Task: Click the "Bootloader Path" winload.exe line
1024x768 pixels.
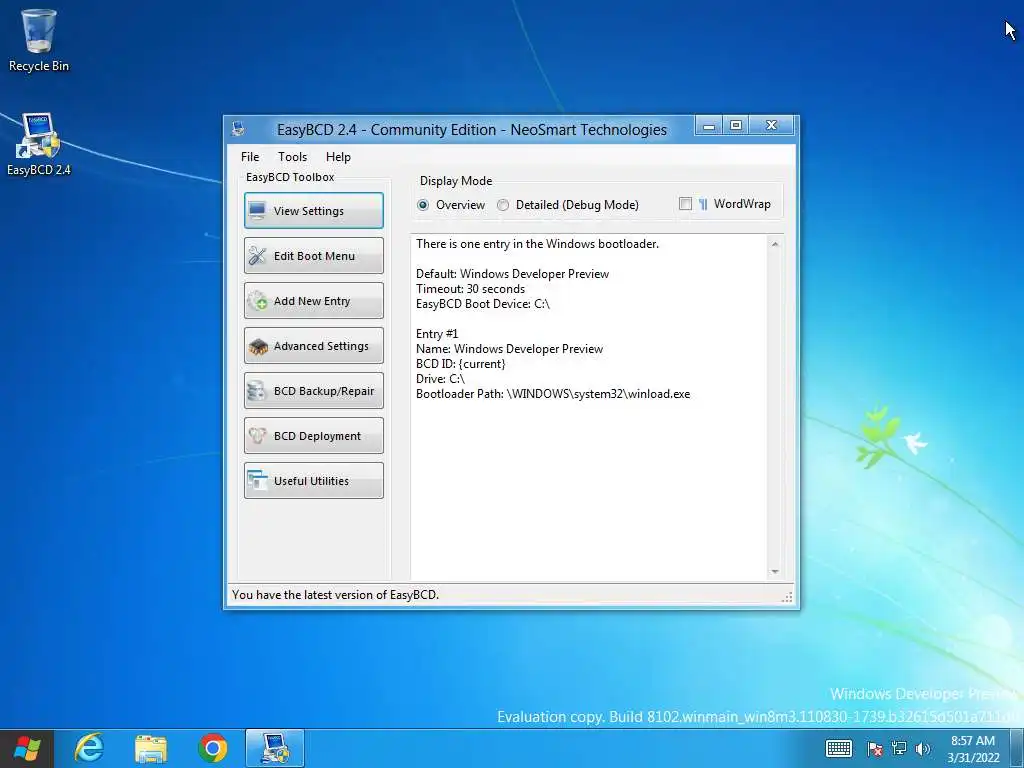Action: coord(553,394)
